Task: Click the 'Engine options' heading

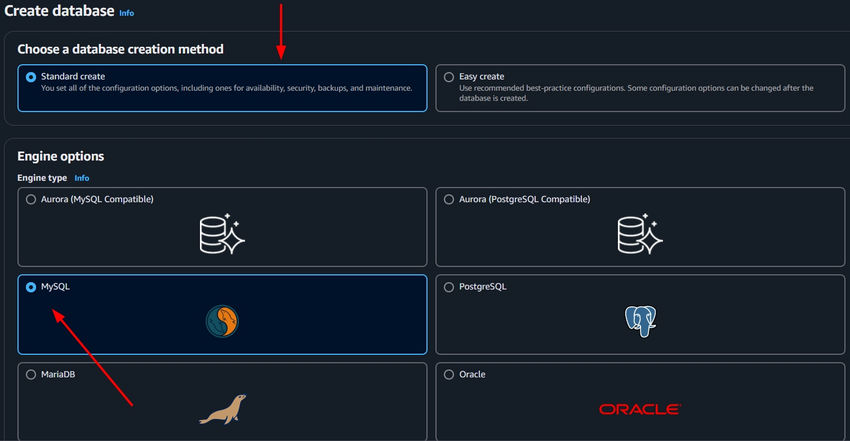Action: tap(61, 156)
